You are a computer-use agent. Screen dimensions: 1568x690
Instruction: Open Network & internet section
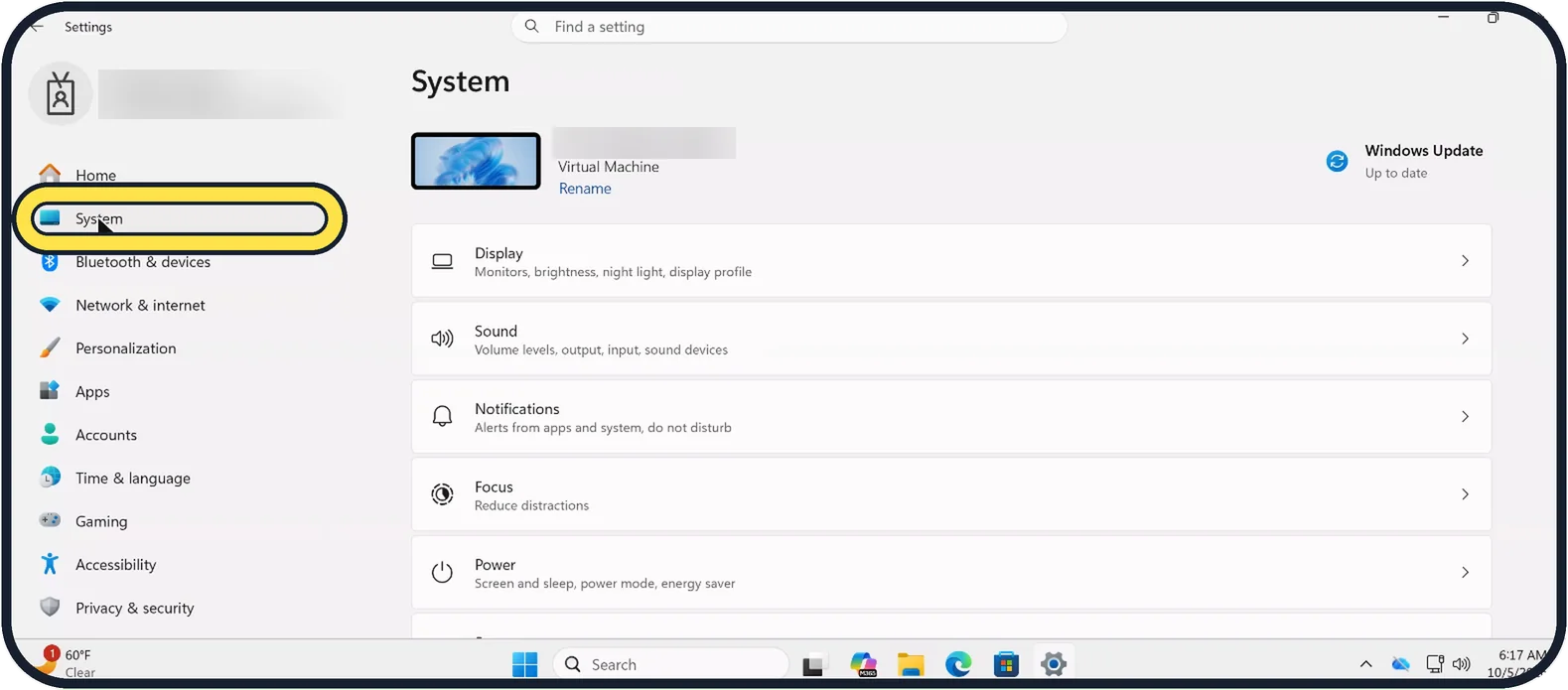click(140, 305)
